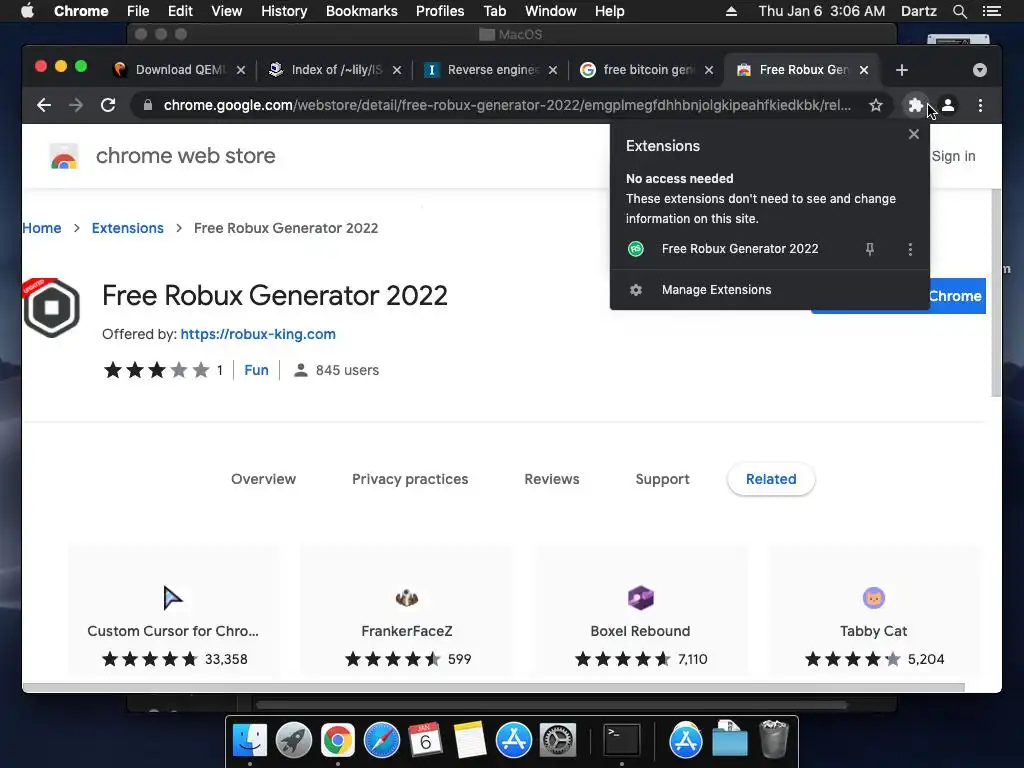Close the Extensions popup

click(x=914, y=134)
